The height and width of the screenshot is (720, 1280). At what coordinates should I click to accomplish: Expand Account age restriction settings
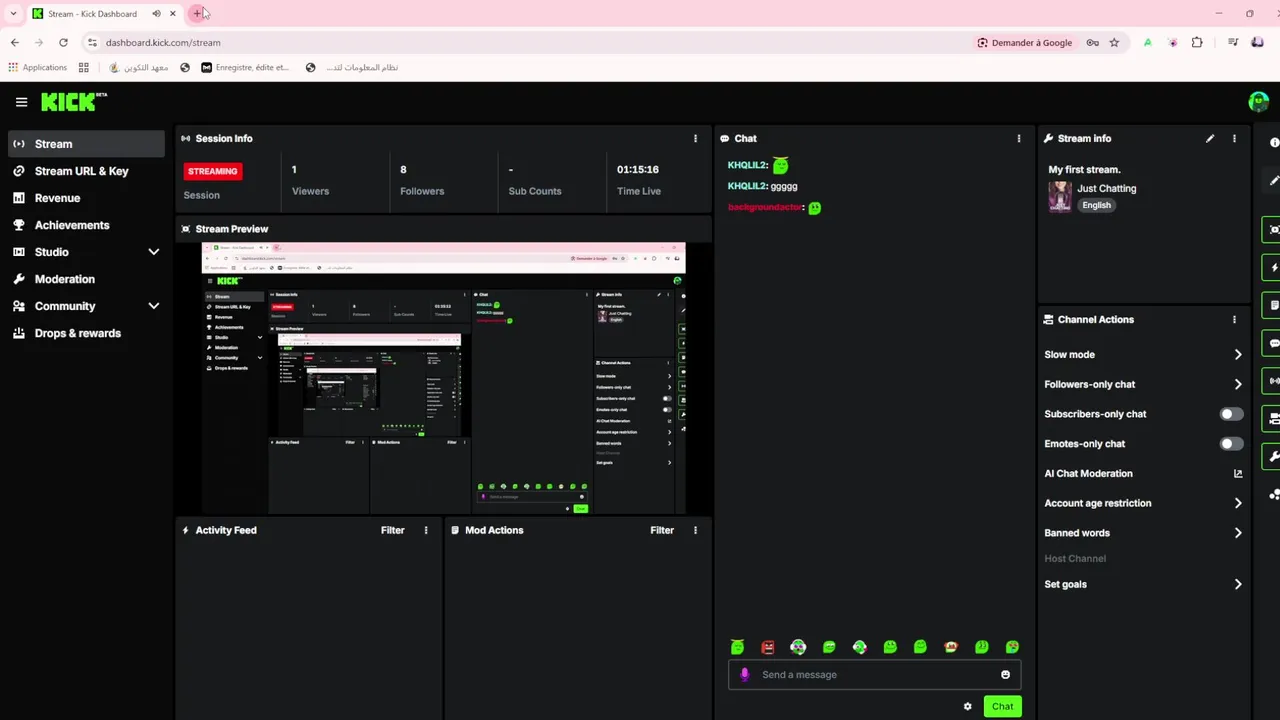click(x=1143, y=503)
